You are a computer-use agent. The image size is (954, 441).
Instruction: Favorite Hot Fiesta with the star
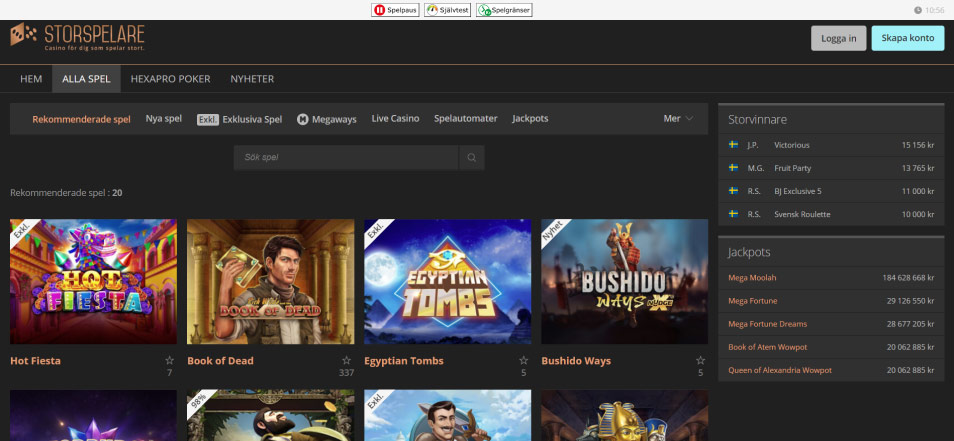(x=169, y=360)
